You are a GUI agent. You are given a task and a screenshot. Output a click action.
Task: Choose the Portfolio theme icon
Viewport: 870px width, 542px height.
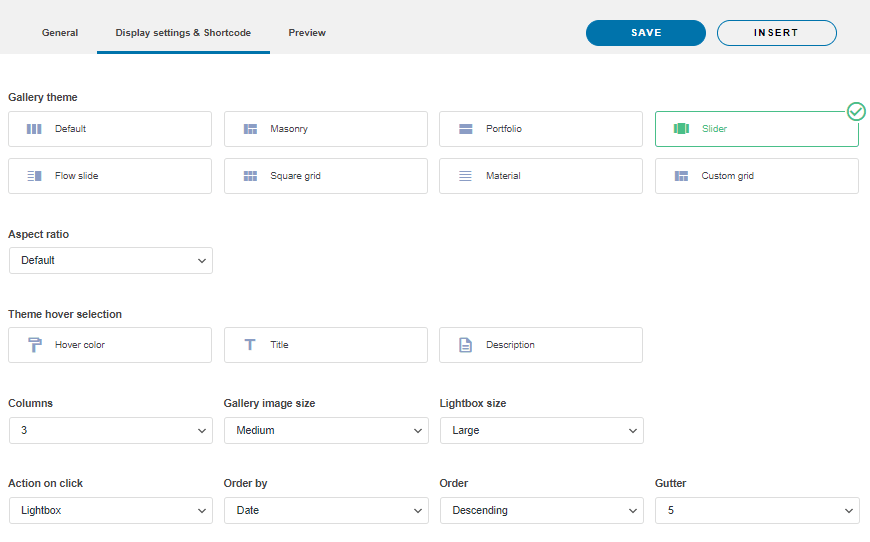coord(465,129)
